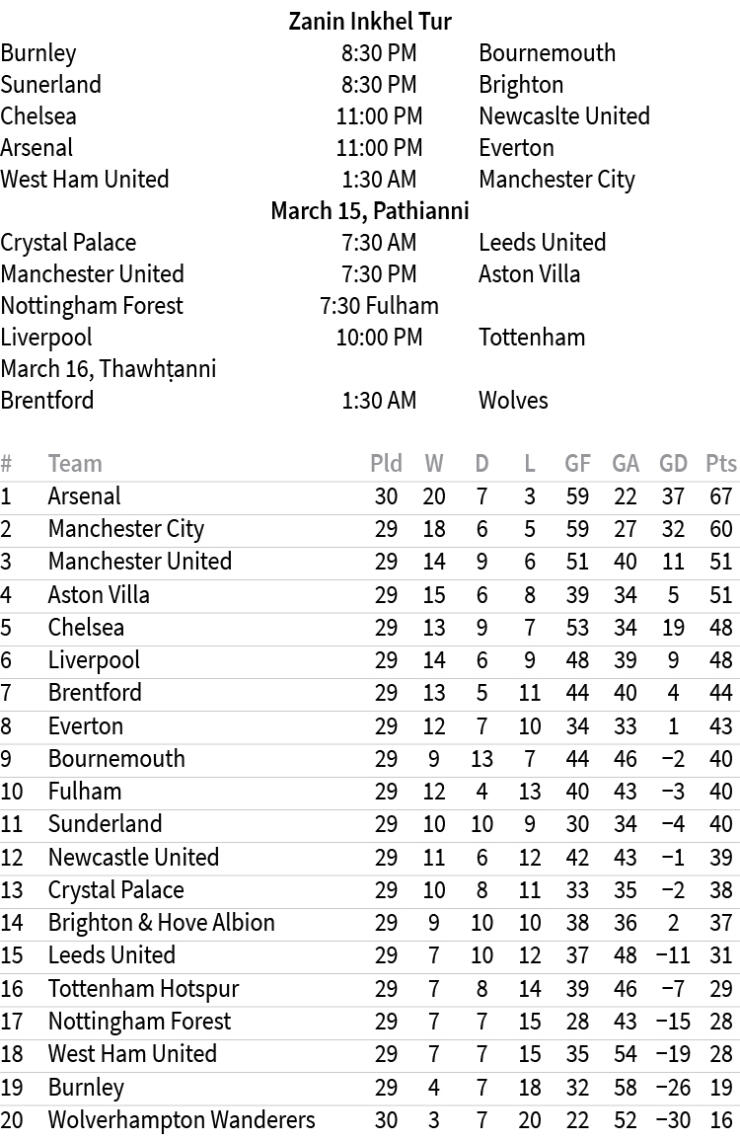This screenshot has width=740, height=1140.
Task: Click the March 16, Thawhṭanni date heading
Action: [x=109, y=369]
